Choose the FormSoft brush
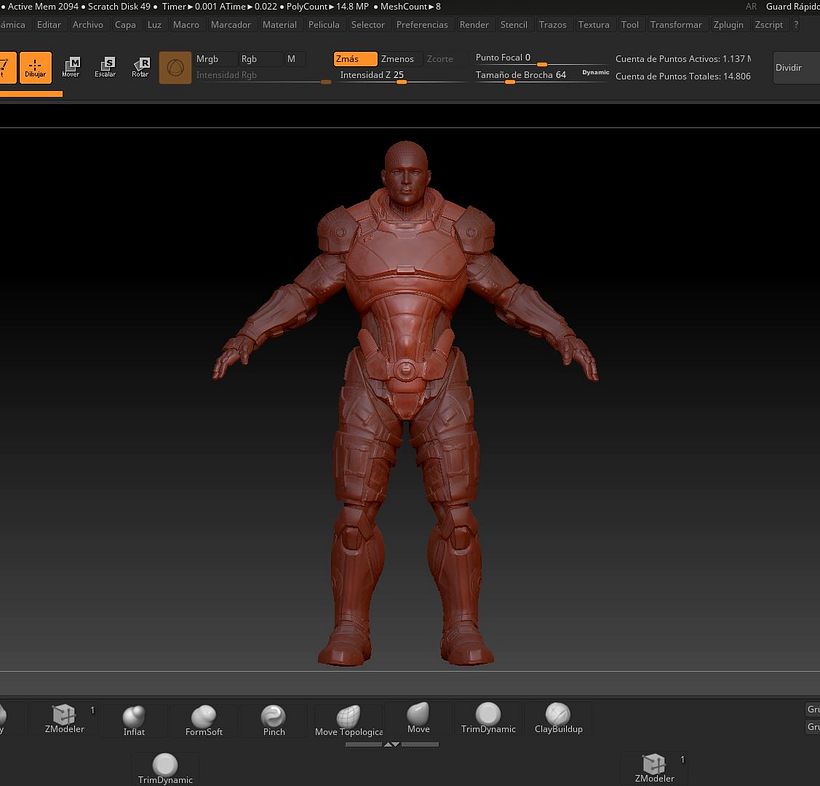 click(x=204, y=721)
